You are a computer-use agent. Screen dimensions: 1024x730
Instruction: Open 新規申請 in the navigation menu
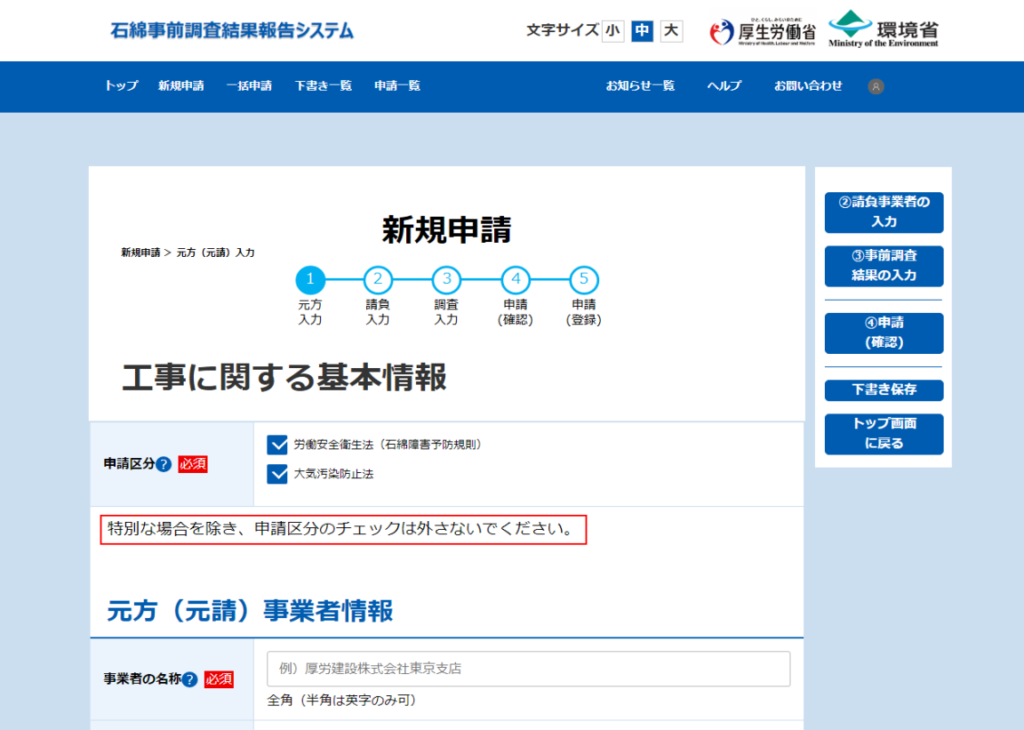pos(181,86)
